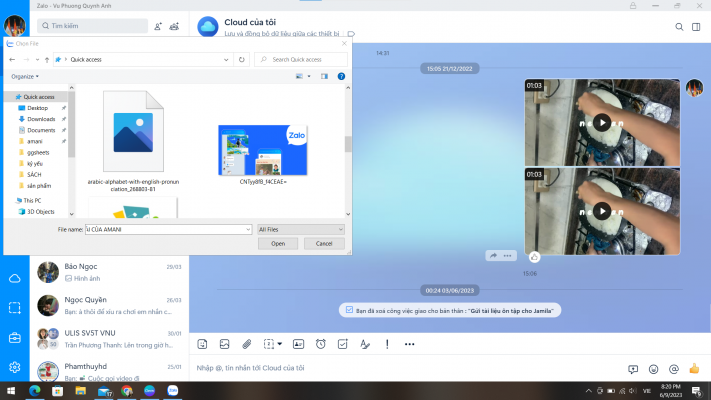Screen dimensions: 711x400
Task: Click the add friend icon next to search
Action: pyautogui.click(x=158, y=26)
